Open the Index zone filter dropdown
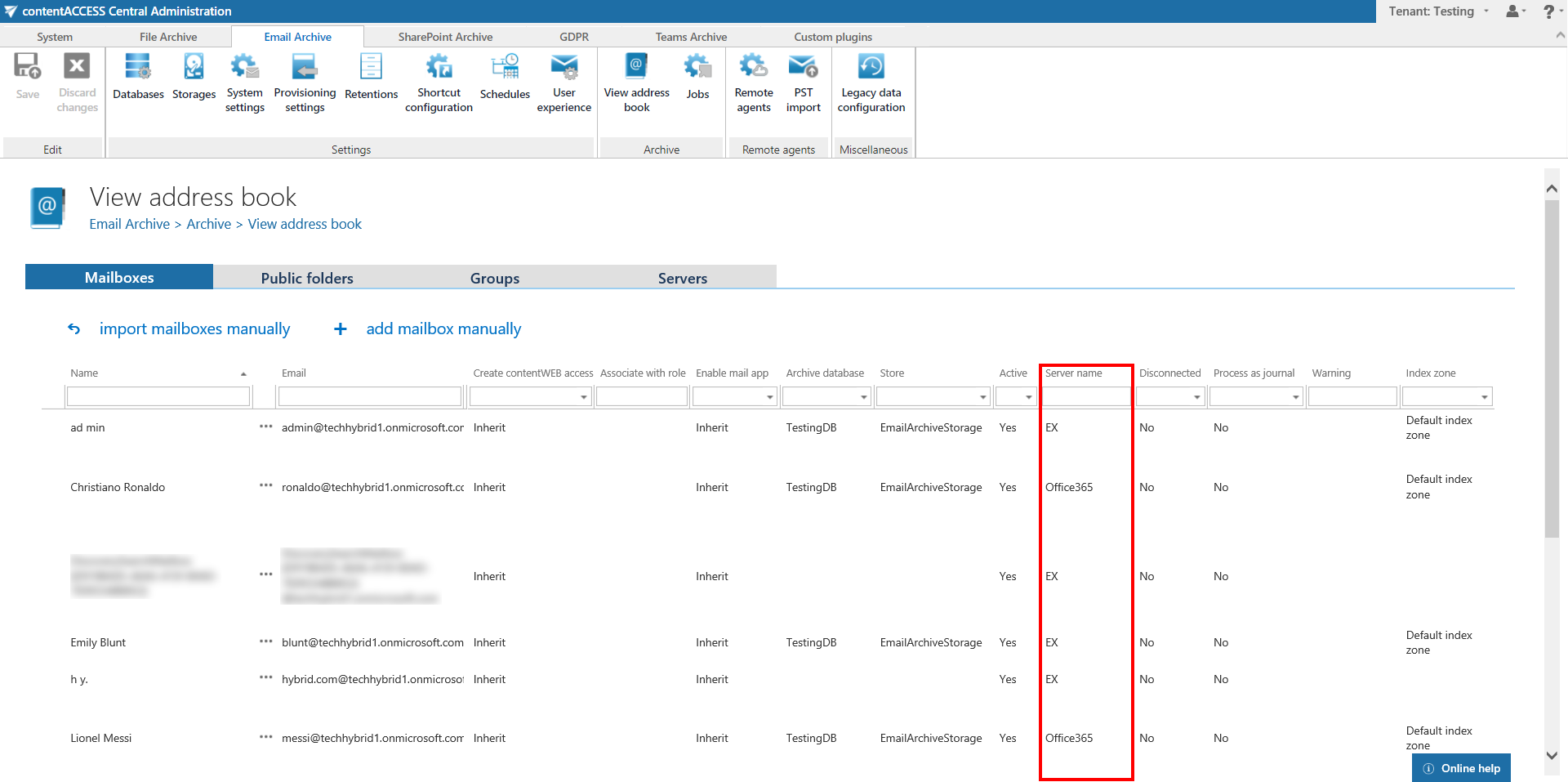The height and width of the screenshot is (782, 1568). point(1484,397)
